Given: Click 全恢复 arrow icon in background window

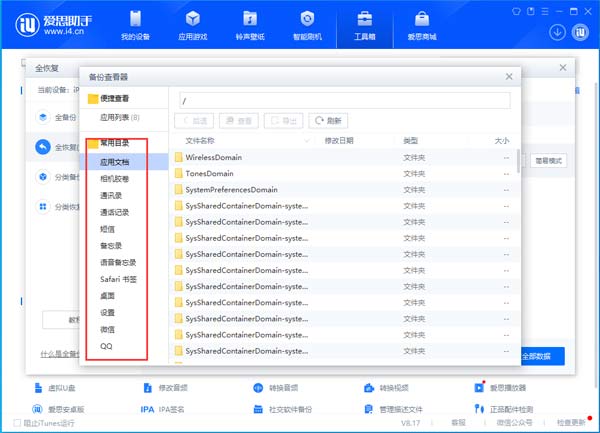Looking at the screenshot, I should click(43, 147).
